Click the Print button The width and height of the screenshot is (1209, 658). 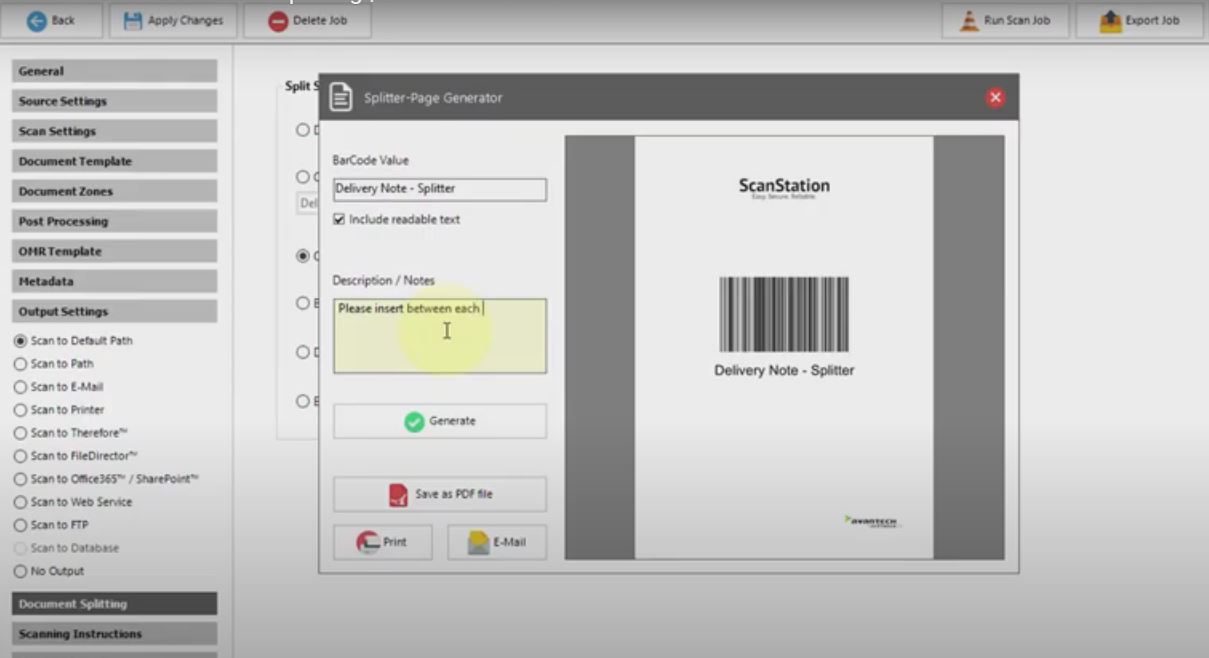(x=382, y=542)
